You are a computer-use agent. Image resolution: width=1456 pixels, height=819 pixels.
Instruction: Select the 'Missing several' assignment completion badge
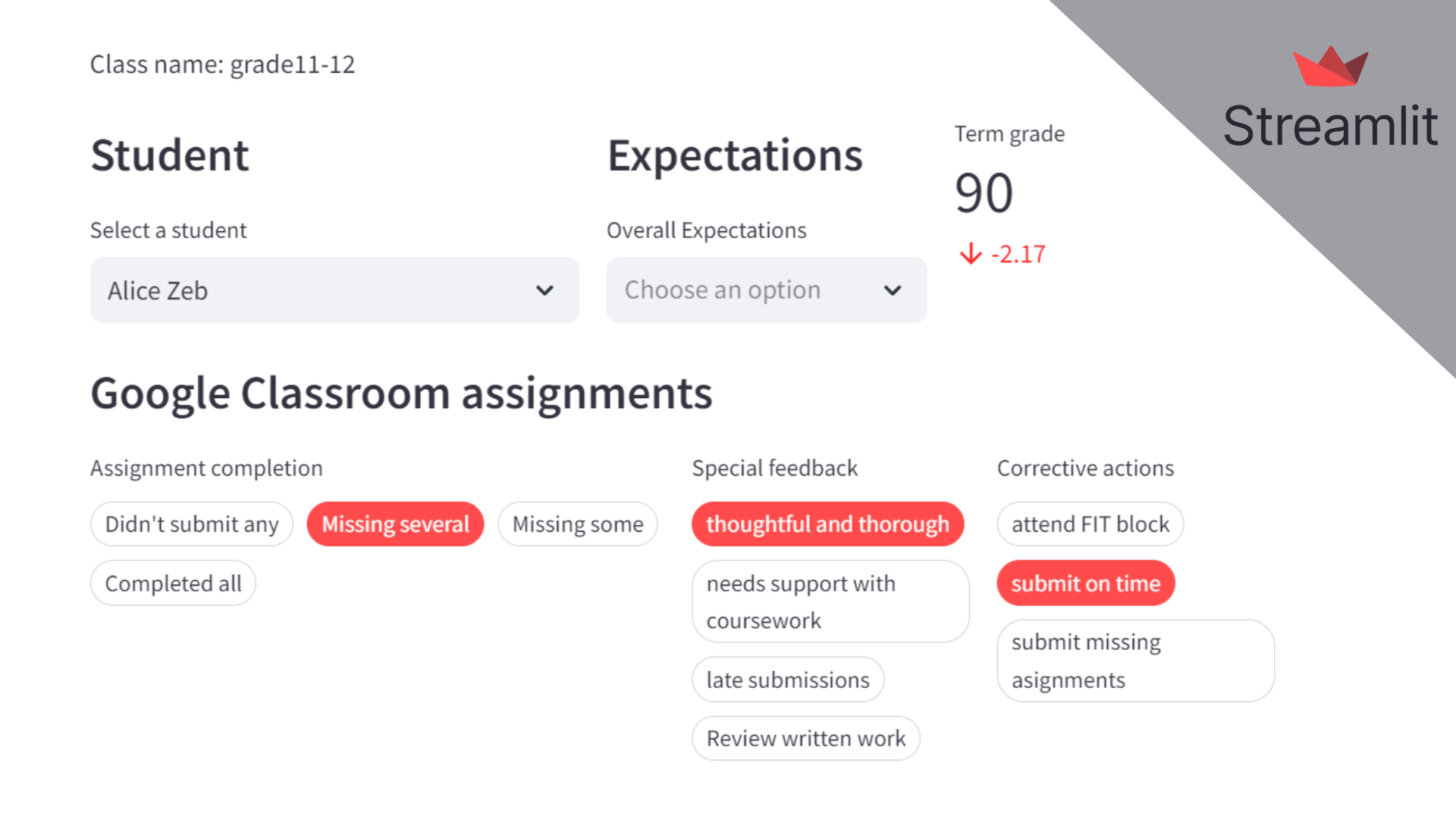pyautogui.click(x=394, y=523)
